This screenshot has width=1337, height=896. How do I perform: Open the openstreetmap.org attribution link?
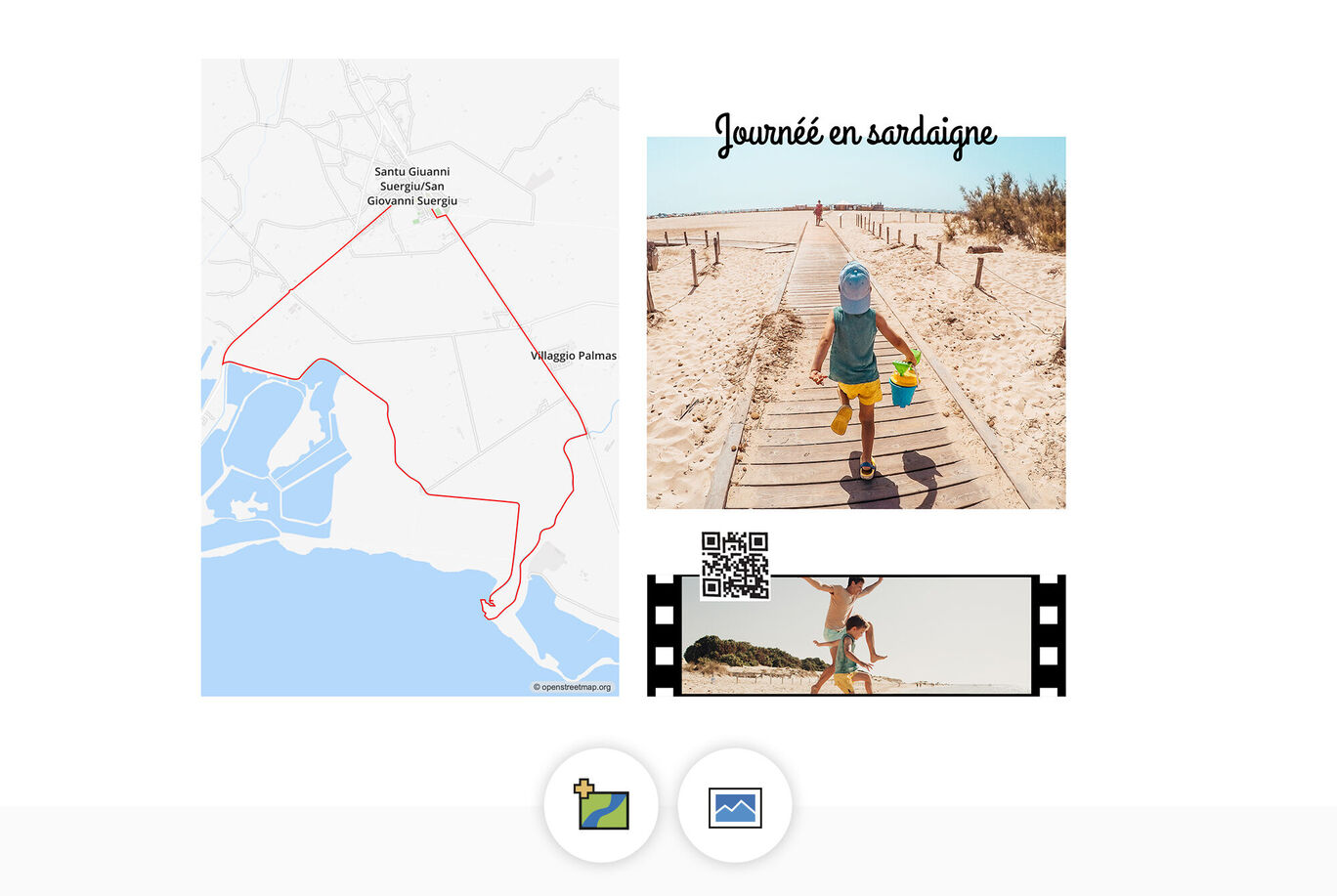(572, 688)
